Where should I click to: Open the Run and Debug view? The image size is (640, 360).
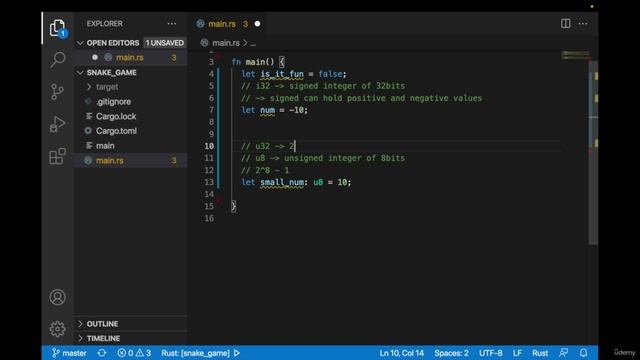(x=58, y=124)
